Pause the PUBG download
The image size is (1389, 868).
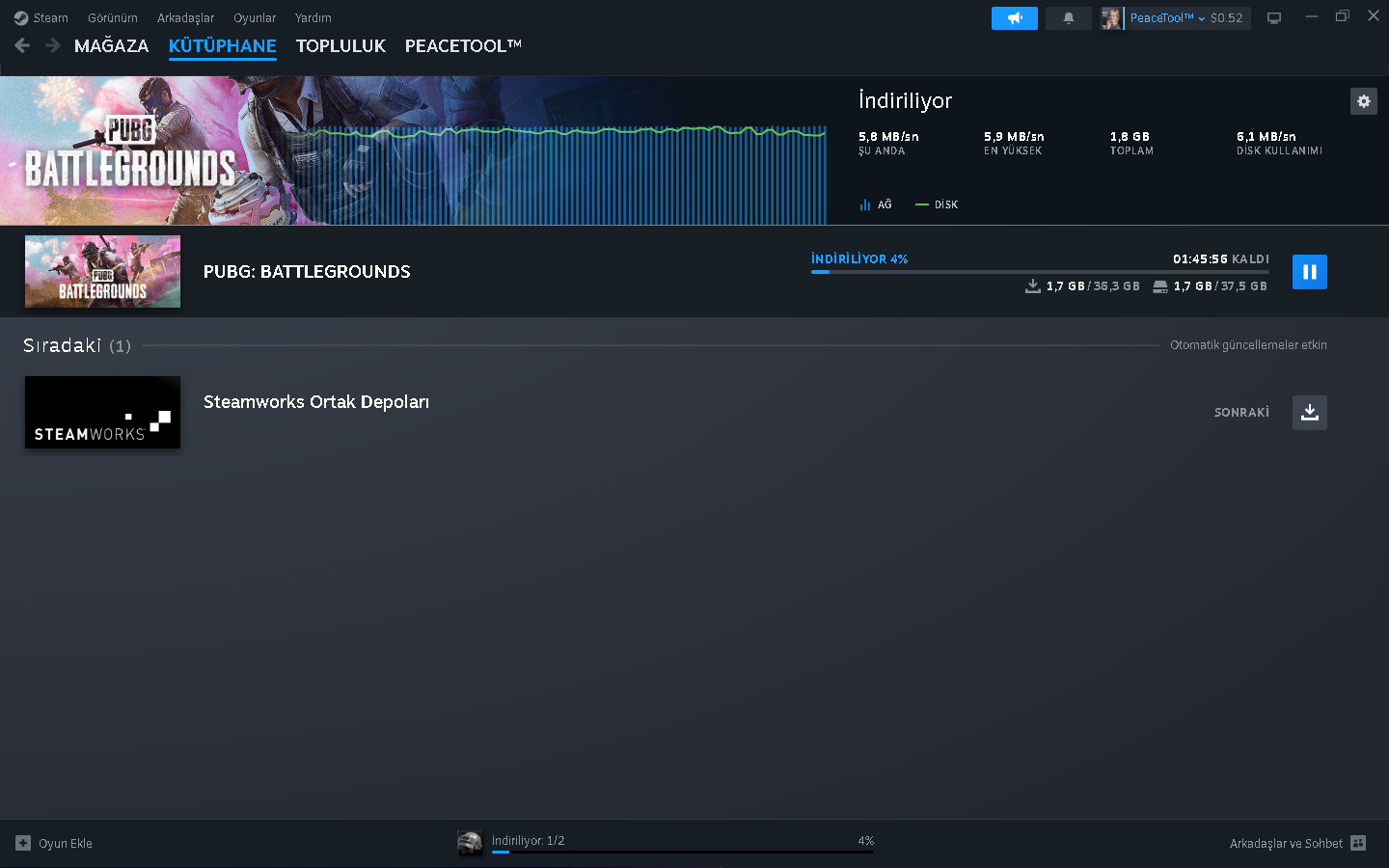coord(1310,272)
